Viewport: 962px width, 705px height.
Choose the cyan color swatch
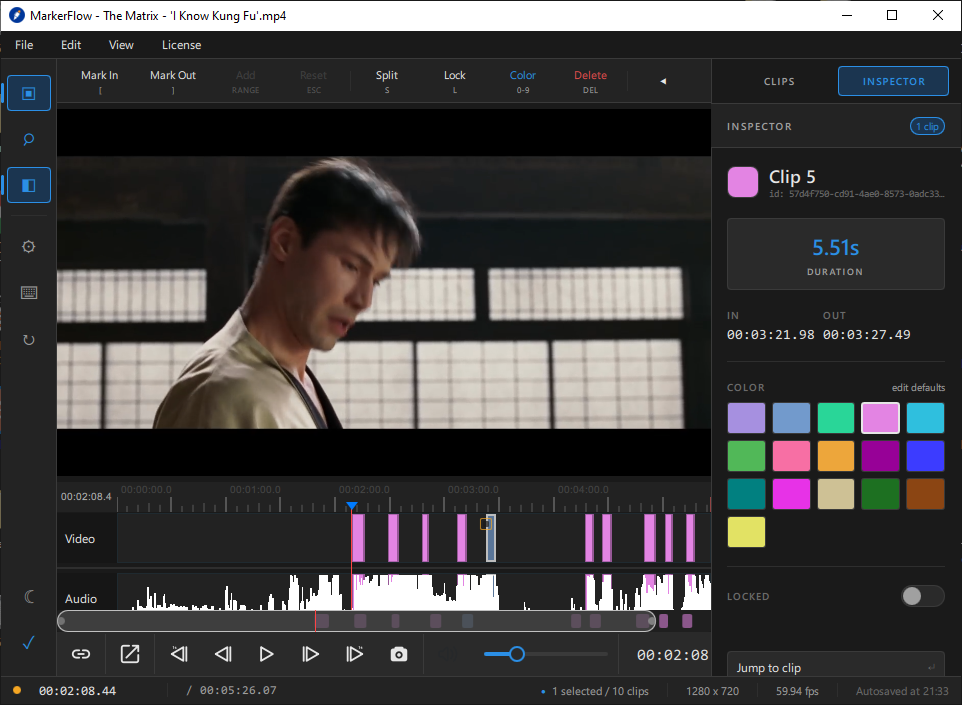click(925, 418)
